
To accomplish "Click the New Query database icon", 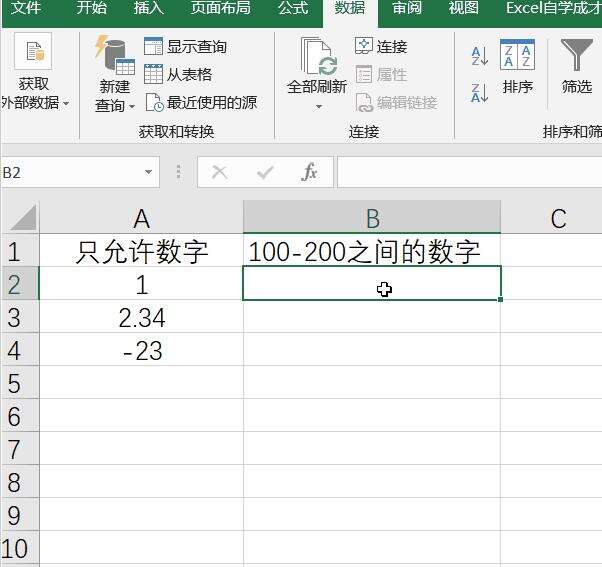I will tap(115, 55).
